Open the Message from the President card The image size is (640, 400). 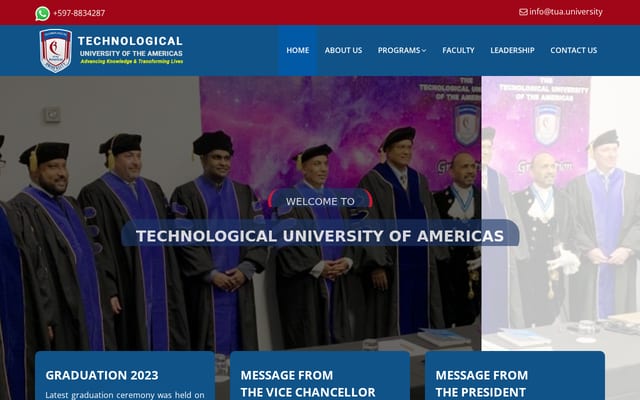pos(515,376)
